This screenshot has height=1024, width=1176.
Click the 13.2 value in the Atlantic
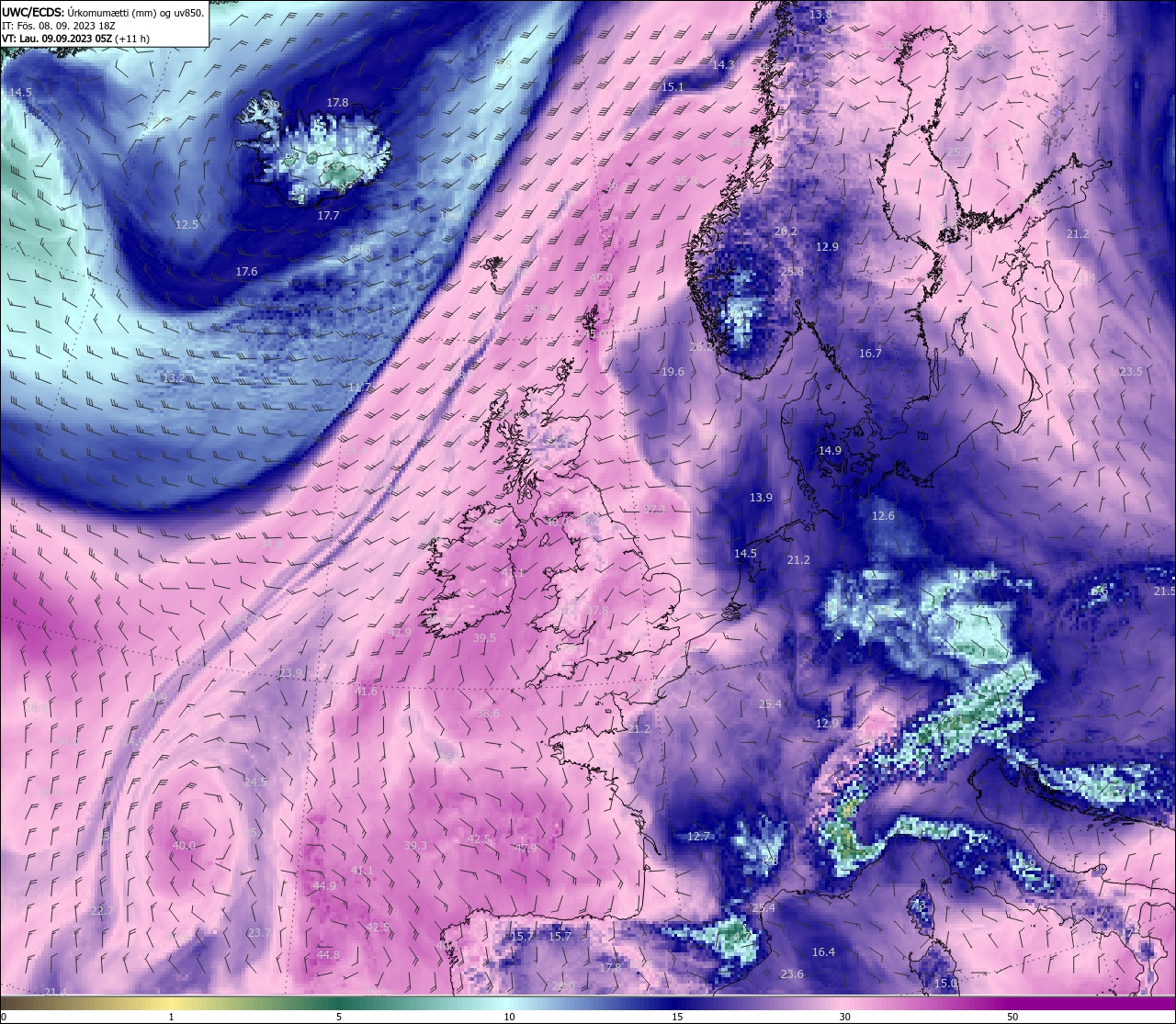click(174, 378)
